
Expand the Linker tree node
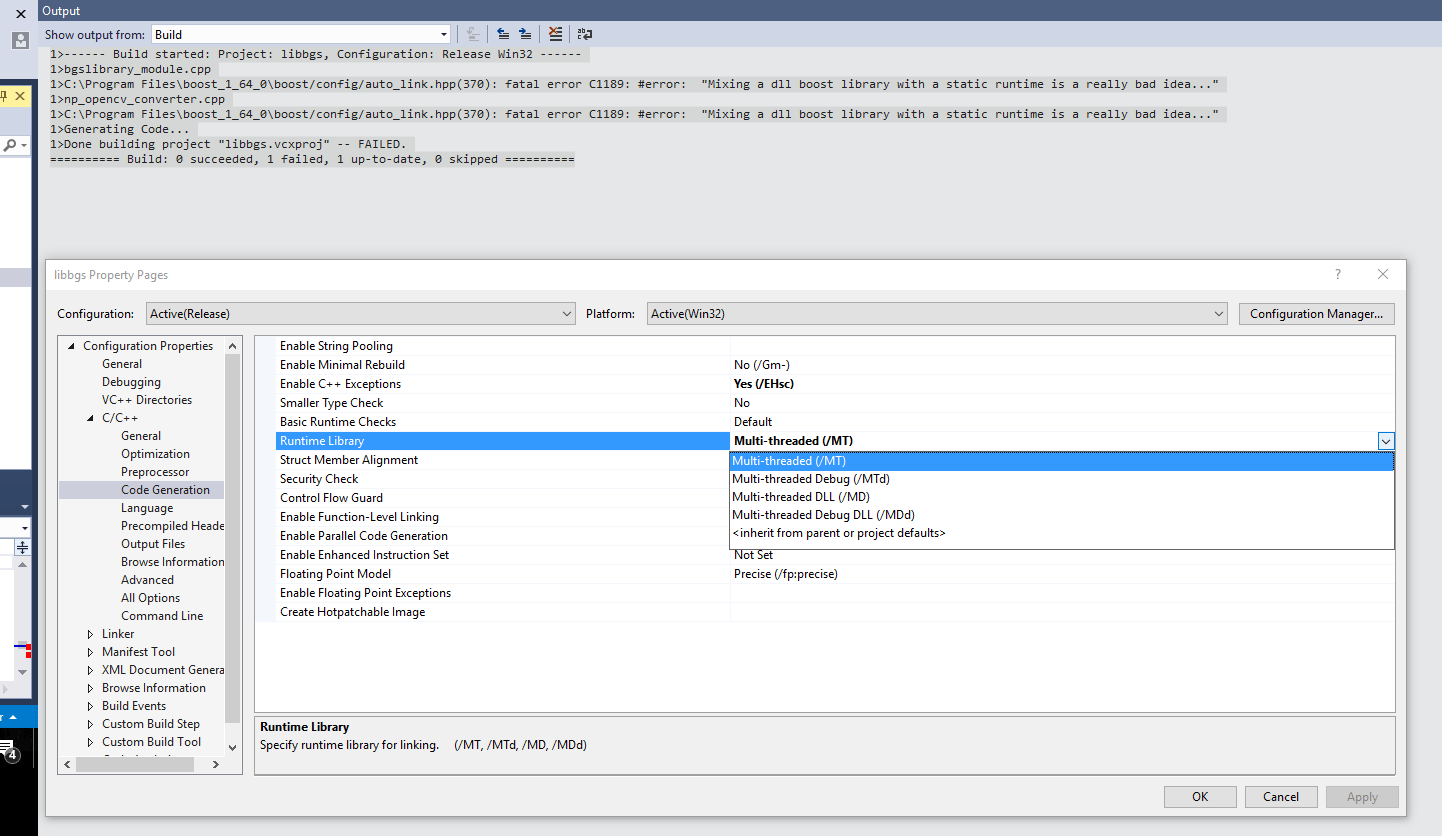(91, 633)
